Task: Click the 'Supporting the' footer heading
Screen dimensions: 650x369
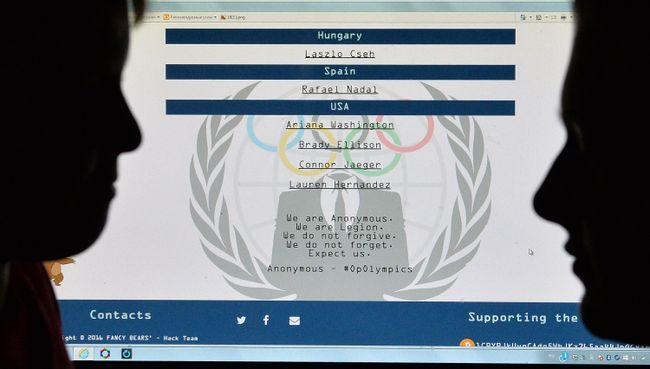Action: click(x=523, y=318)
